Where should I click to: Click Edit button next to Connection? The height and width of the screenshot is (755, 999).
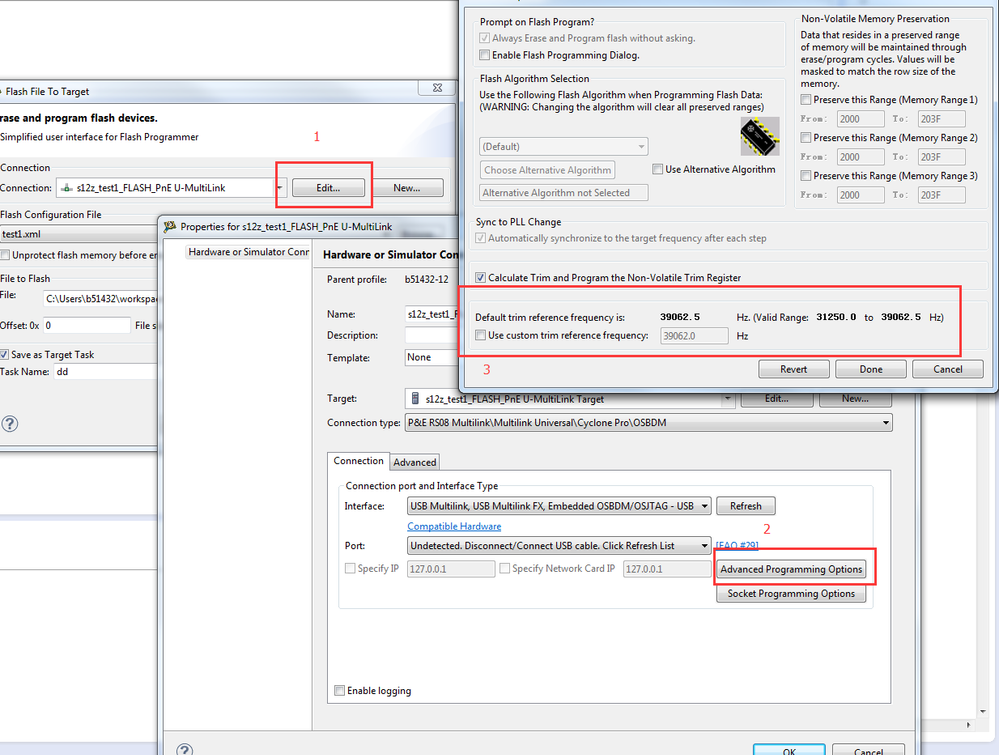click(x=328, y=188)
